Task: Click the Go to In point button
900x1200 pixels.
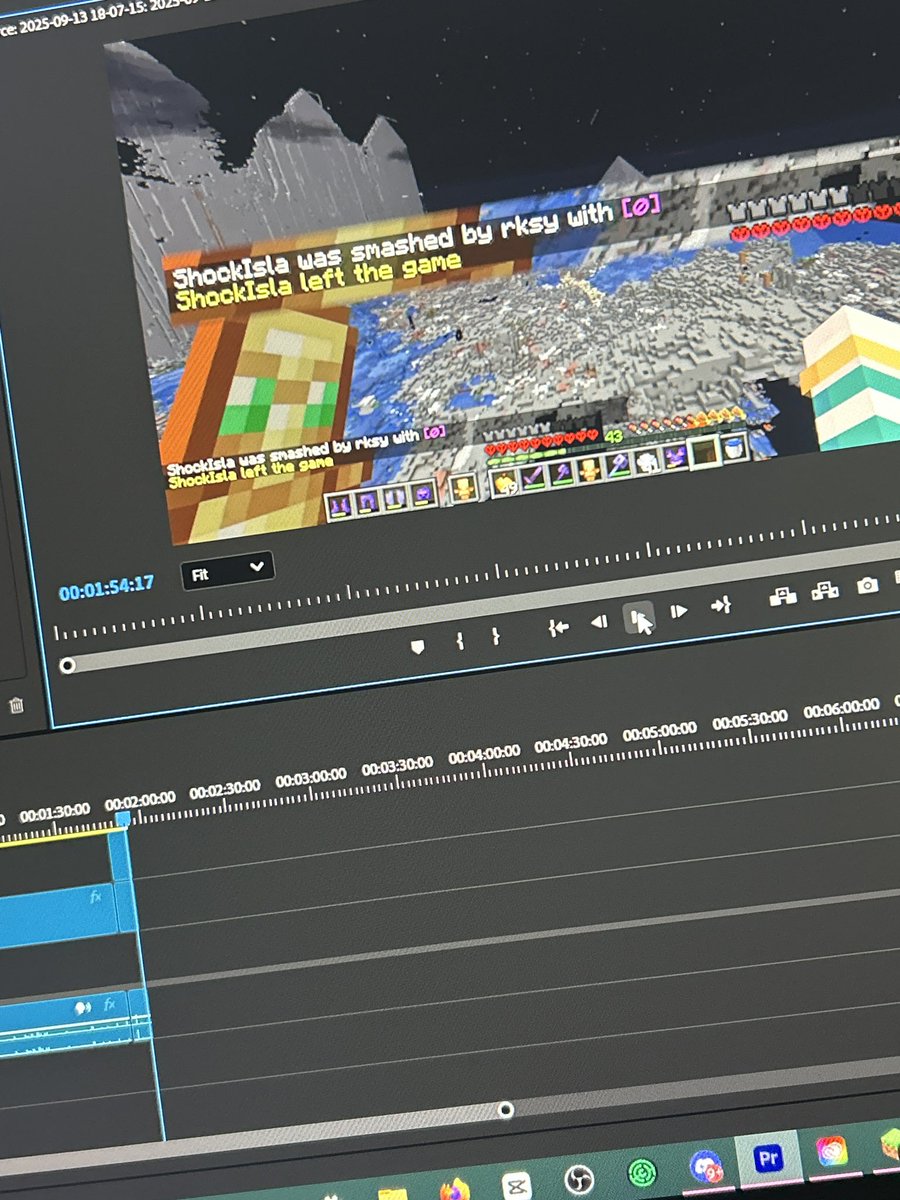Action: tap(558, 628)
